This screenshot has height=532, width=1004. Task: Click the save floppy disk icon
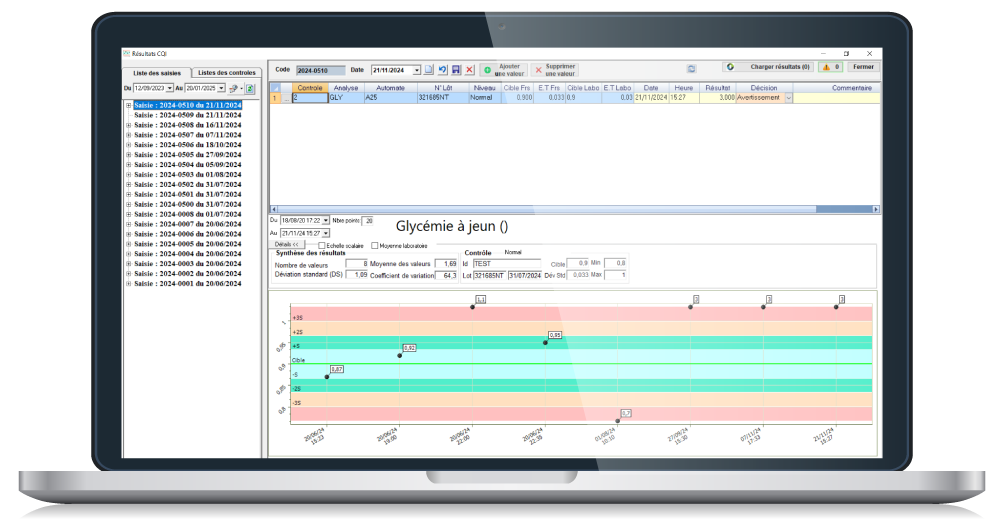pos(456,70)
